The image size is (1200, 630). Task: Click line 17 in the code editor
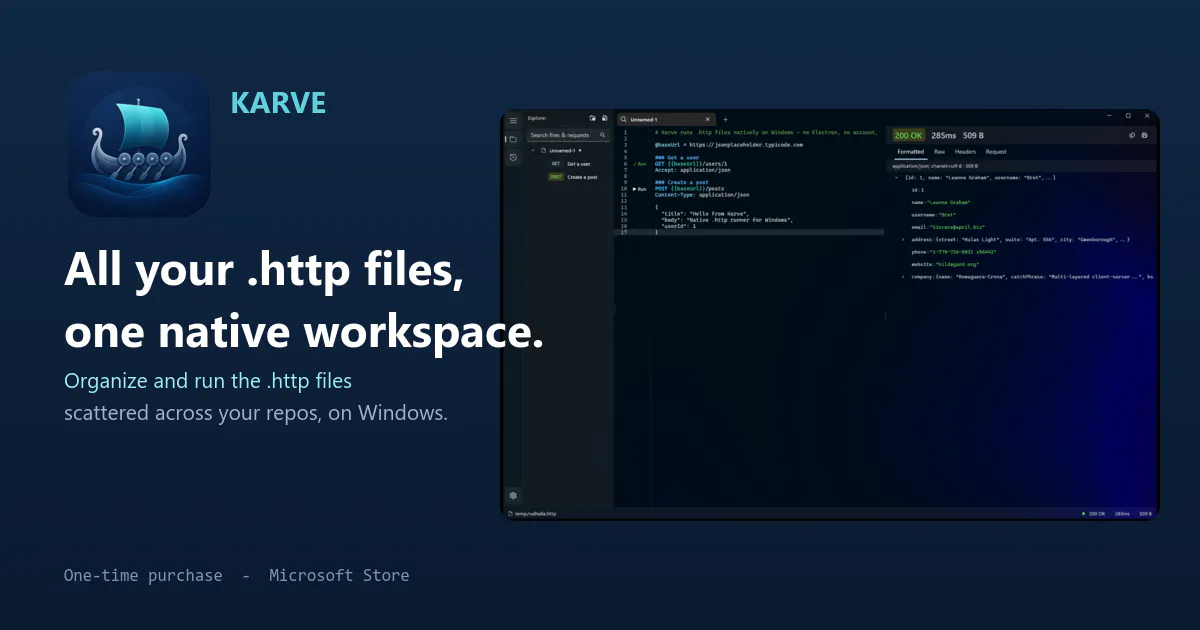(748, 231)
